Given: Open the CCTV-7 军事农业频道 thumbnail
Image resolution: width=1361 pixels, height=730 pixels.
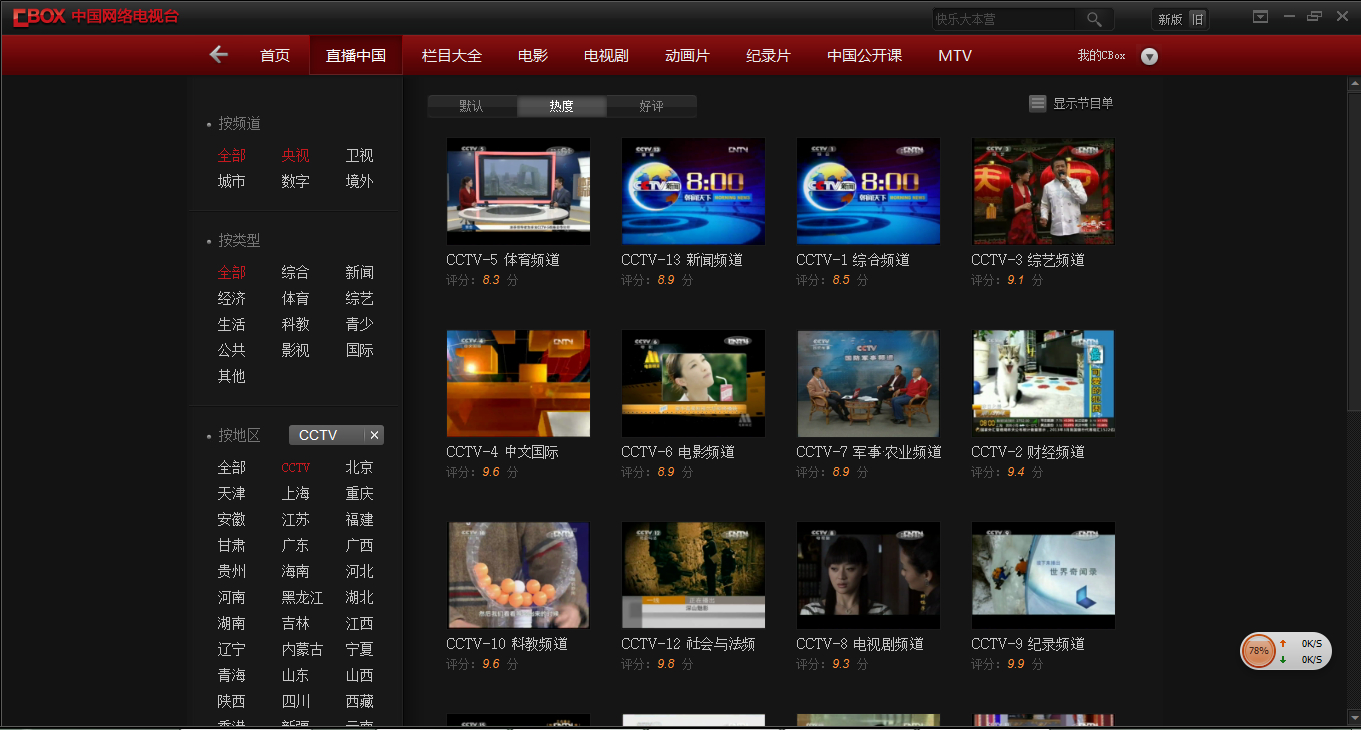Looking at the screenshot, I should pyautogui.click(x=868, y=383).
